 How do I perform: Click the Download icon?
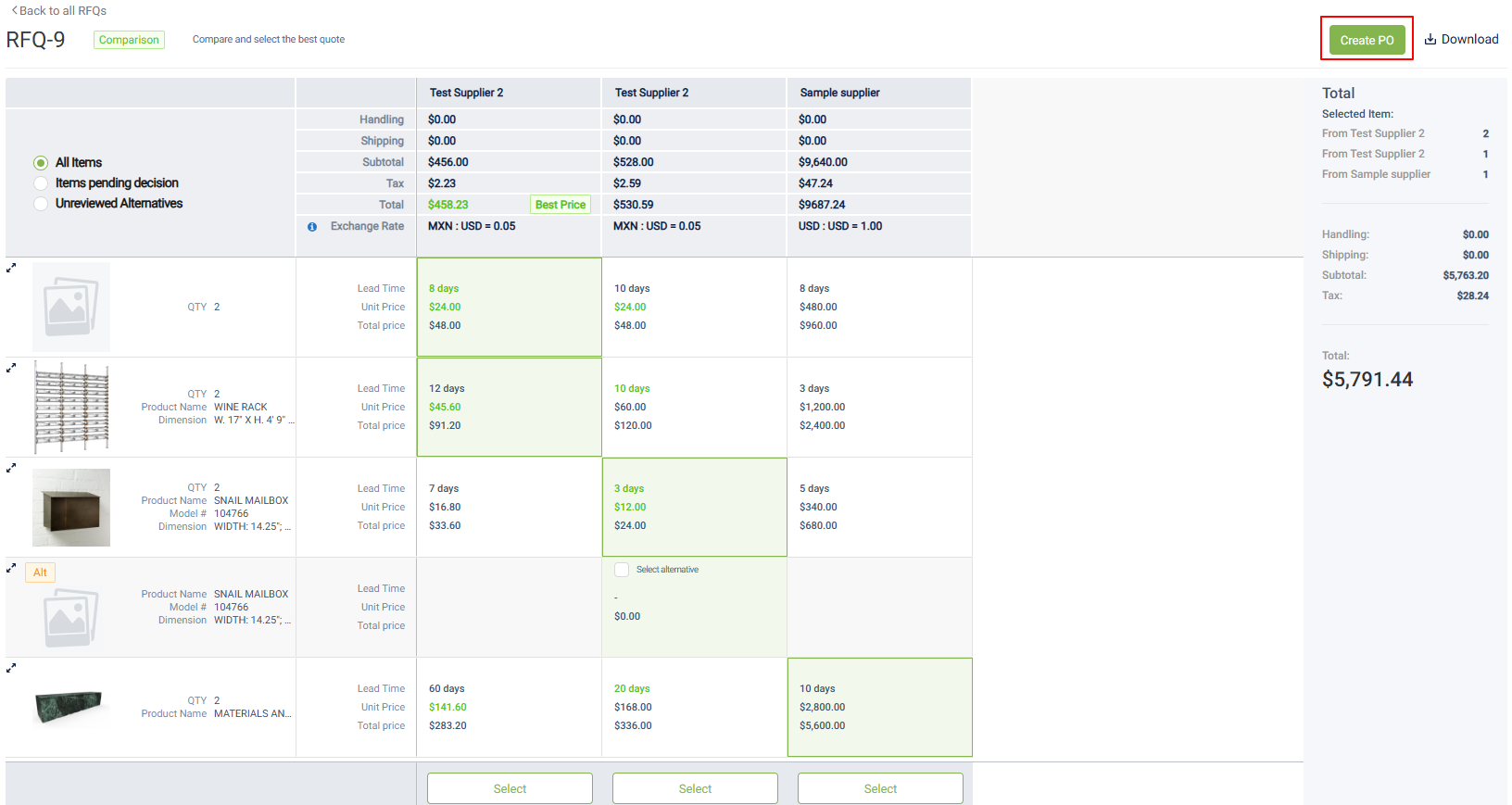point(1430,39)
